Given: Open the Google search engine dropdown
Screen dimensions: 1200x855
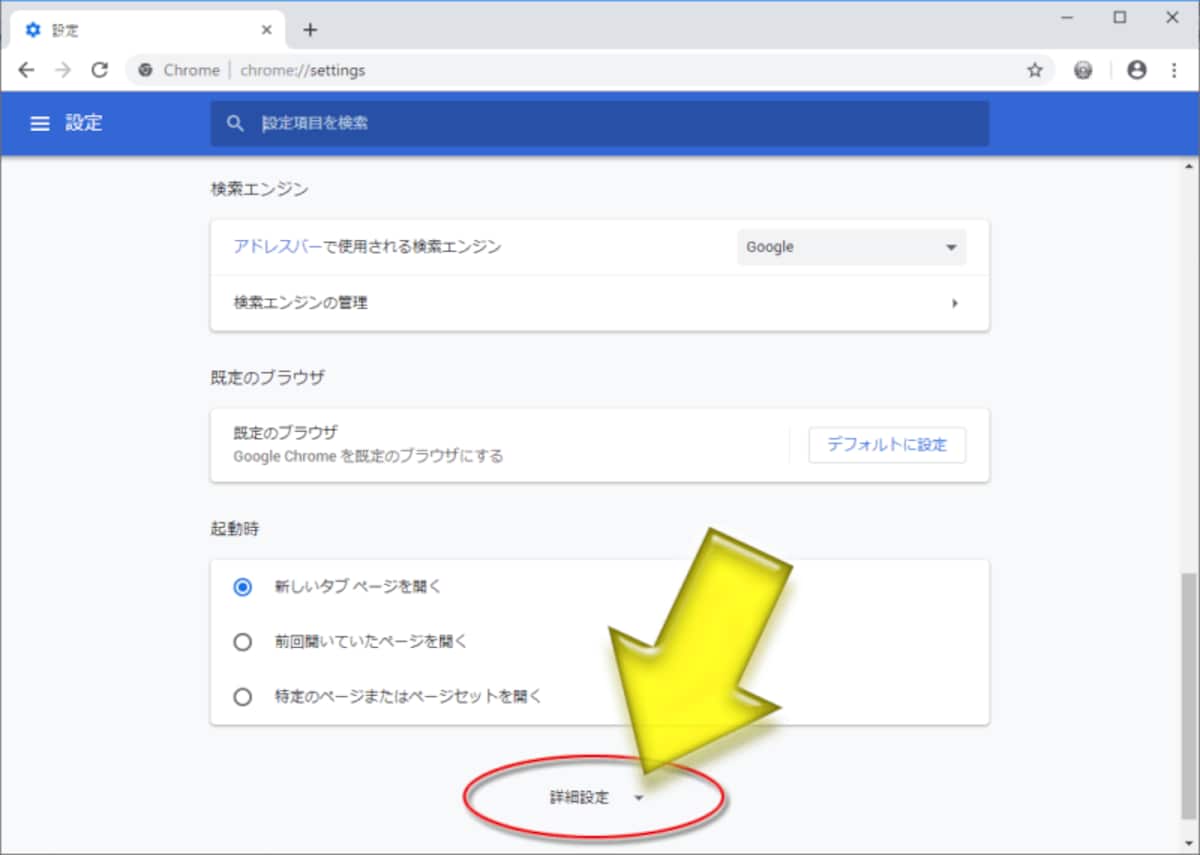Looking at the screenshot, I should pos(852,247).
